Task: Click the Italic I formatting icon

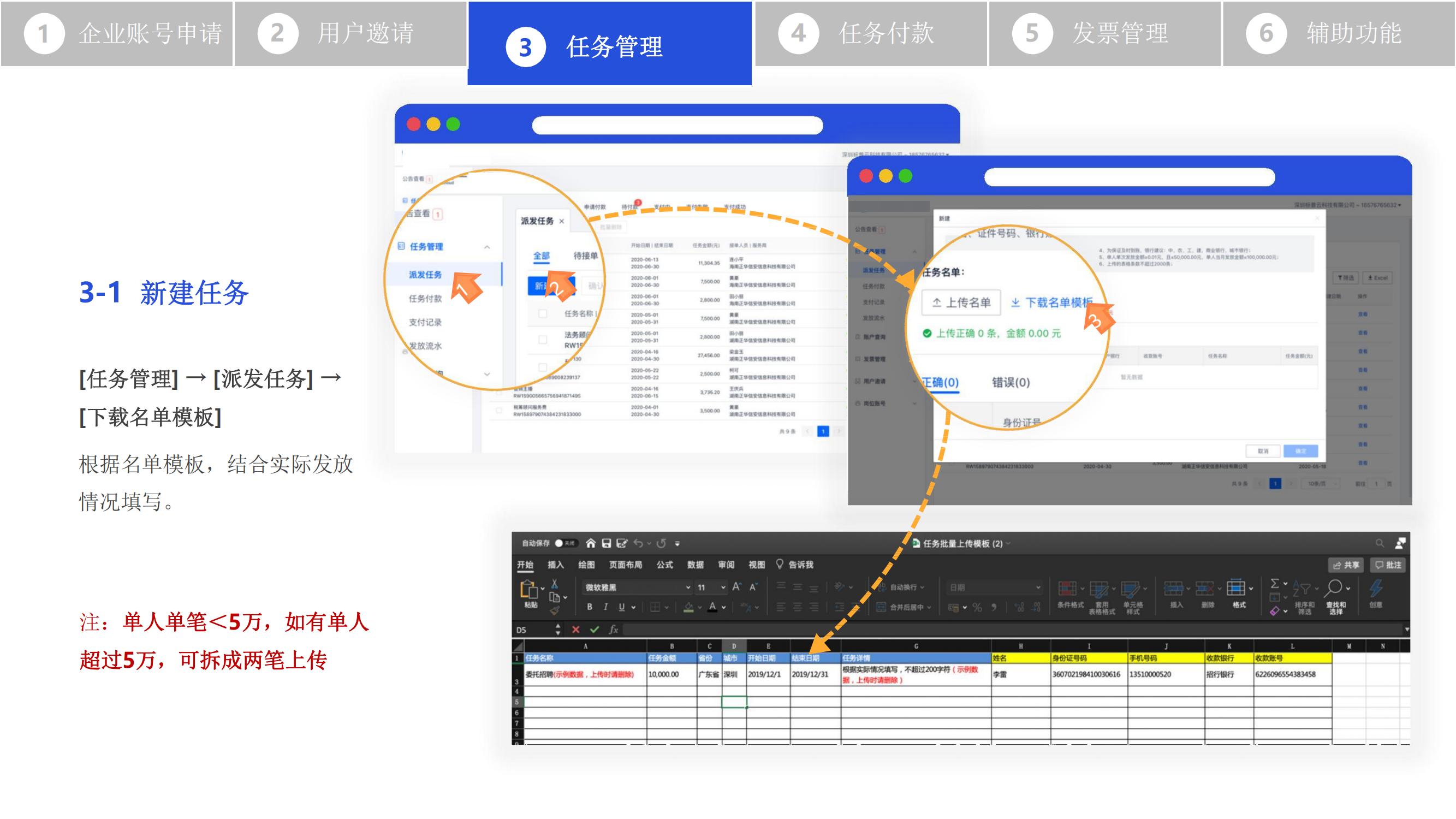Action: click(x=605, y=607)
